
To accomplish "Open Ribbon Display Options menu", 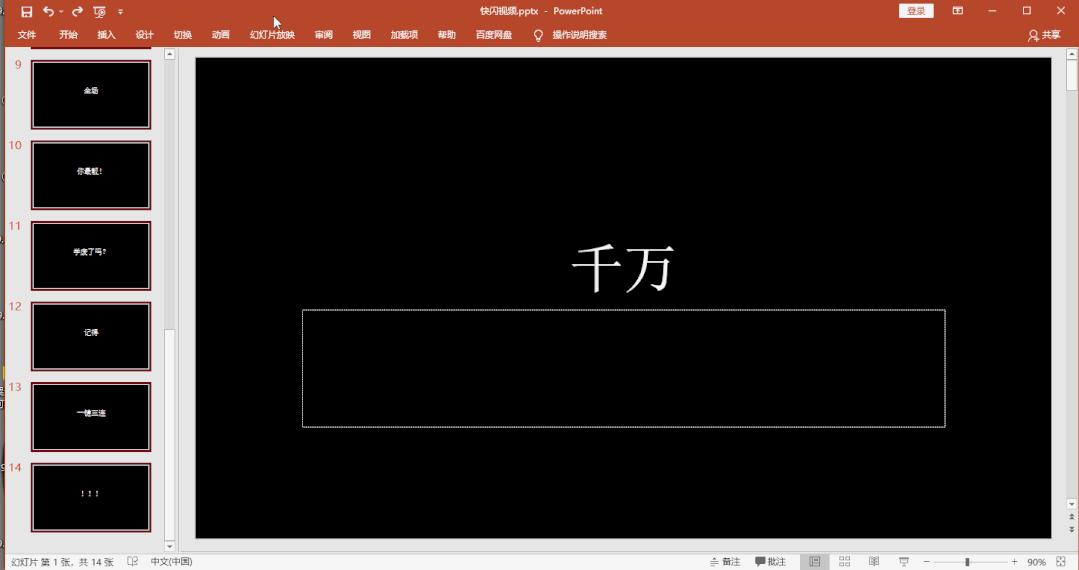I will point(957,11).
